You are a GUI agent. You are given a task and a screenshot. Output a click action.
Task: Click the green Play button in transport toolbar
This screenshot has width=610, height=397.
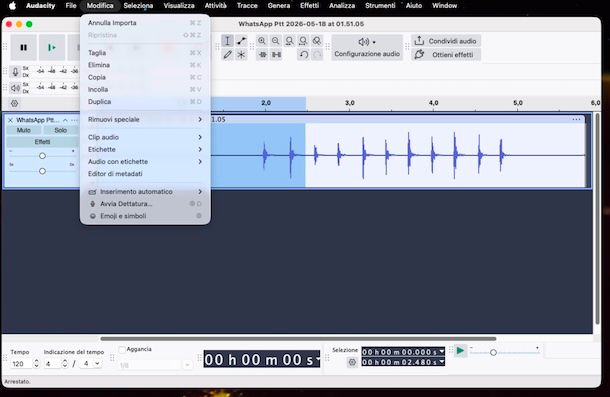coord(52,47)
